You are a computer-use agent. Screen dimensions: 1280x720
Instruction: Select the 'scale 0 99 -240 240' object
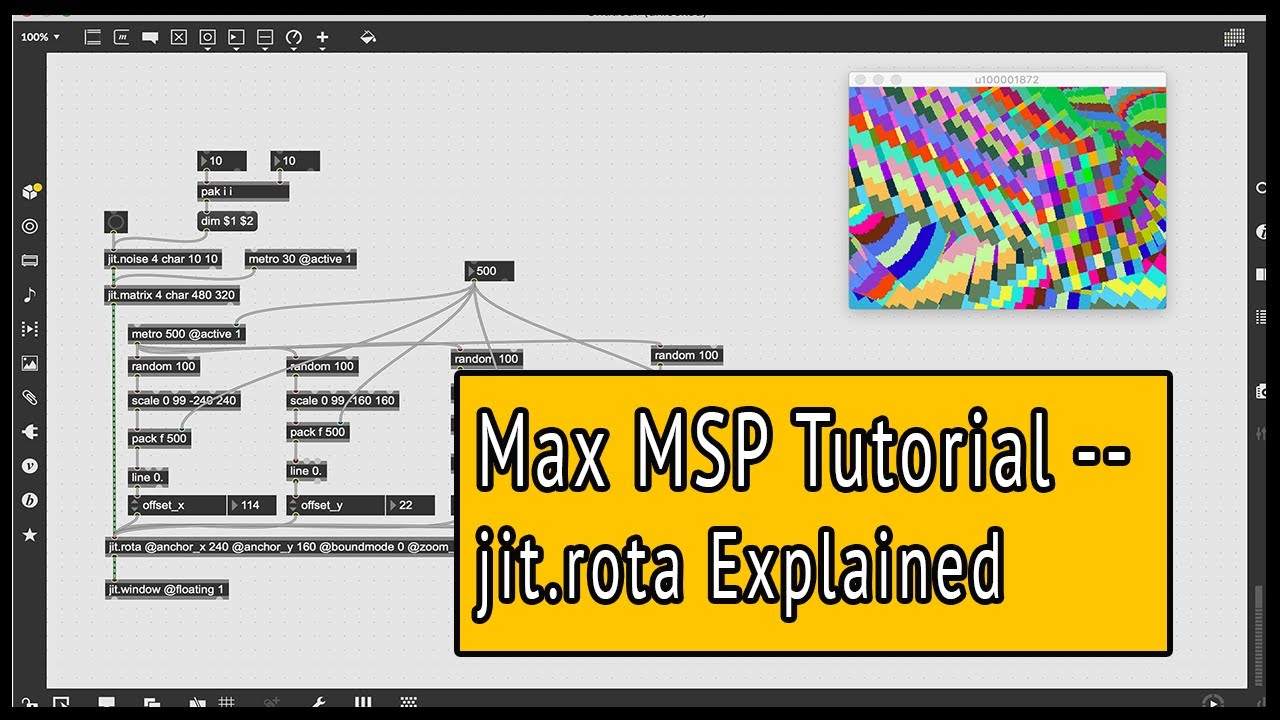pyautogui.click(x=184, y=401)
